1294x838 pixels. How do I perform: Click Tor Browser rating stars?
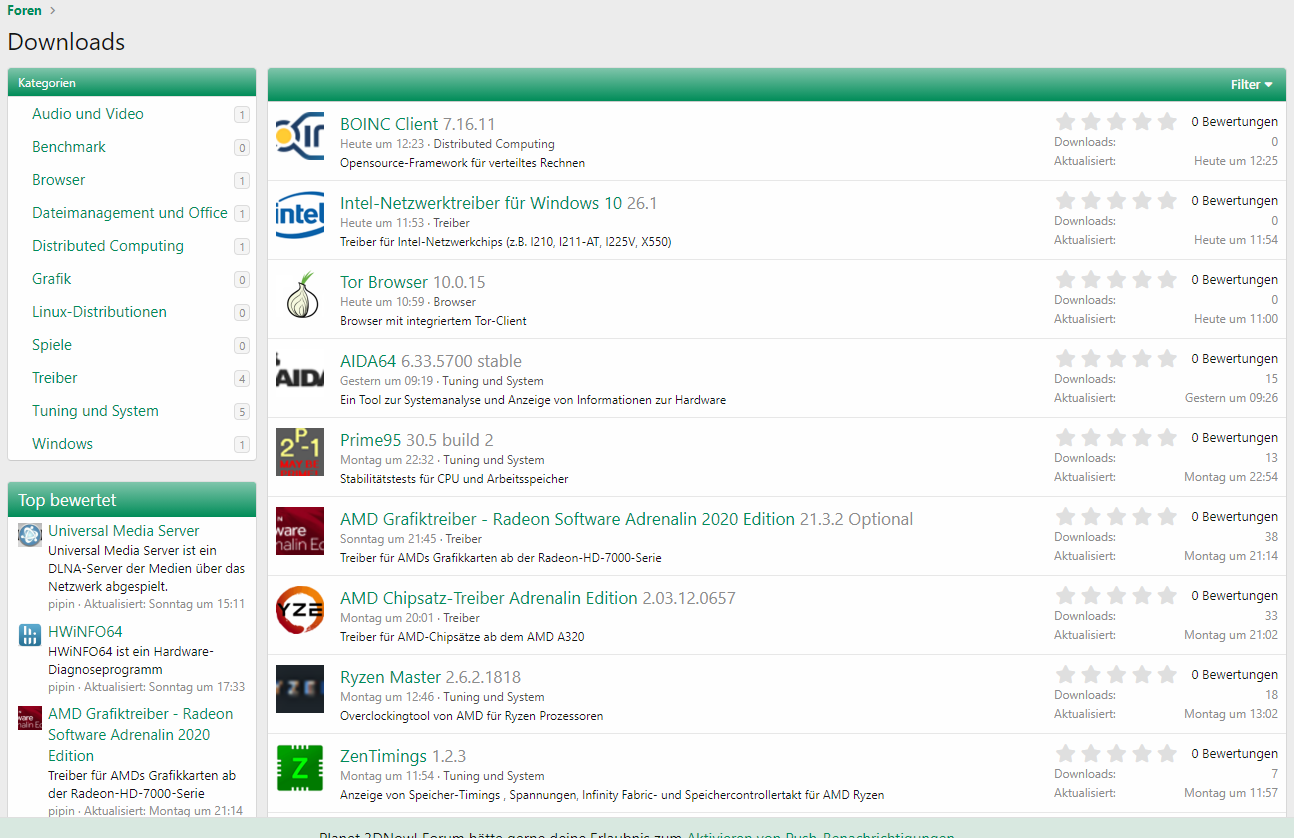pyautogui.click(x=1116, y=280)
